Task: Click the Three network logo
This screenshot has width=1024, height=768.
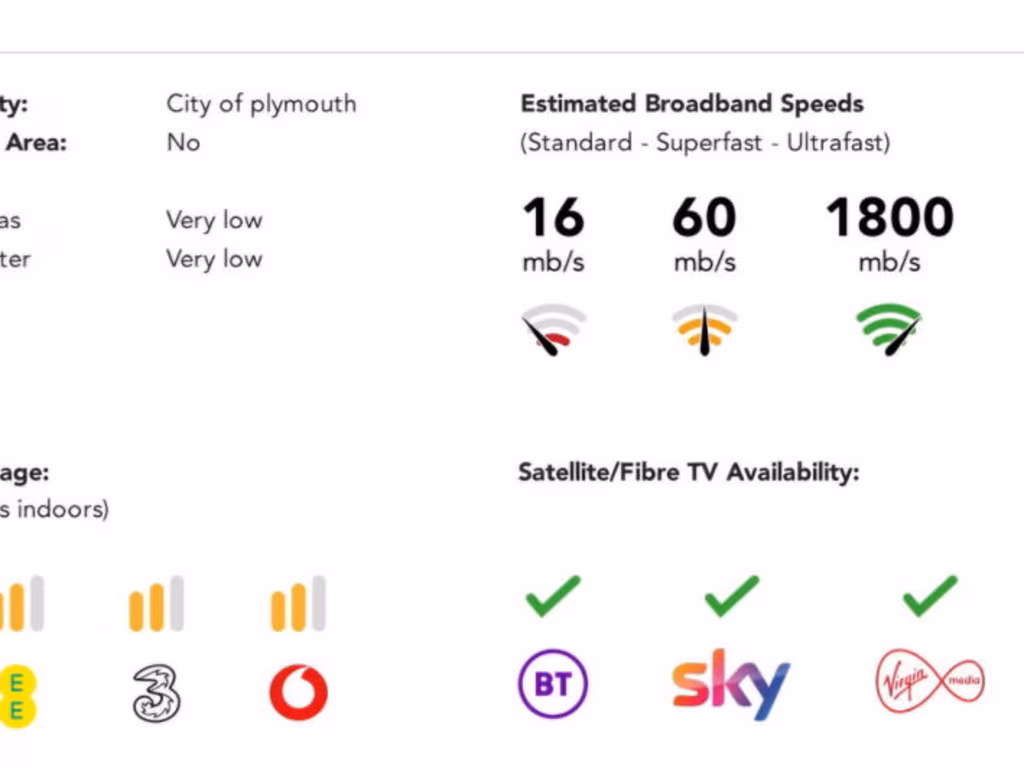Action: (x=157, y=692)
